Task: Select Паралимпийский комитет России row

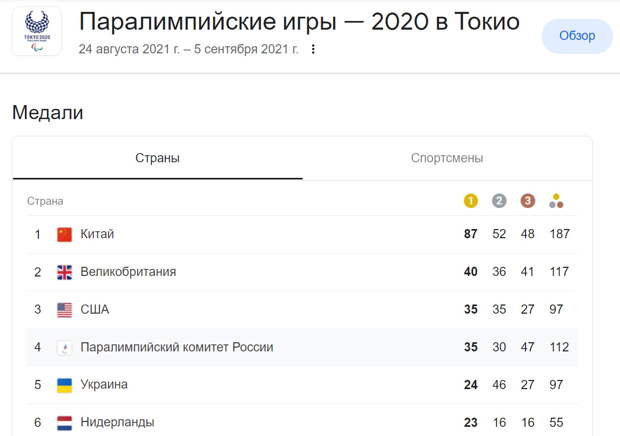Action: tap(302, 347)
